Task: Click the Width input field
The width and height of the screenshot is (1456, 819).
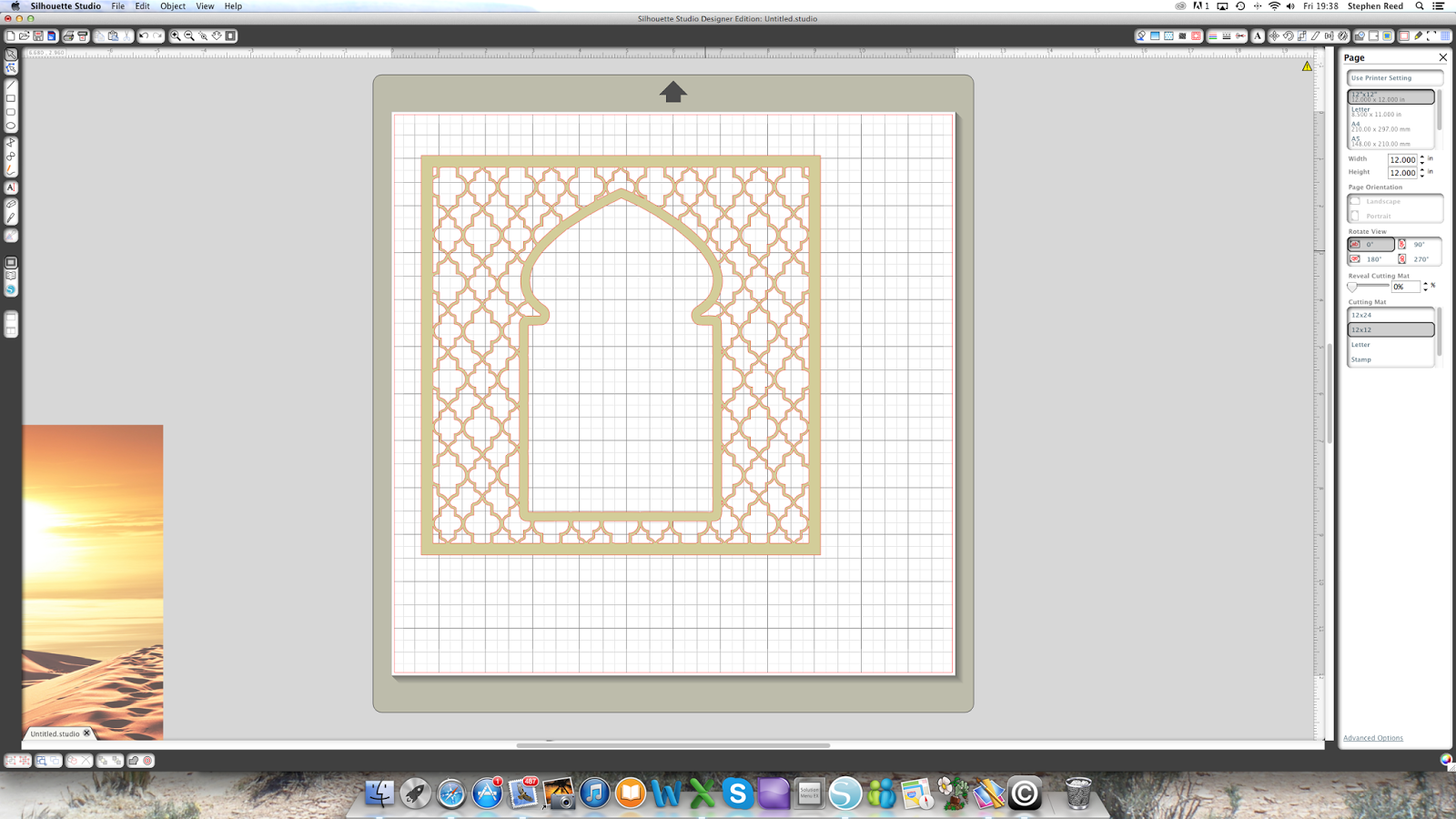Action: 1402,159
